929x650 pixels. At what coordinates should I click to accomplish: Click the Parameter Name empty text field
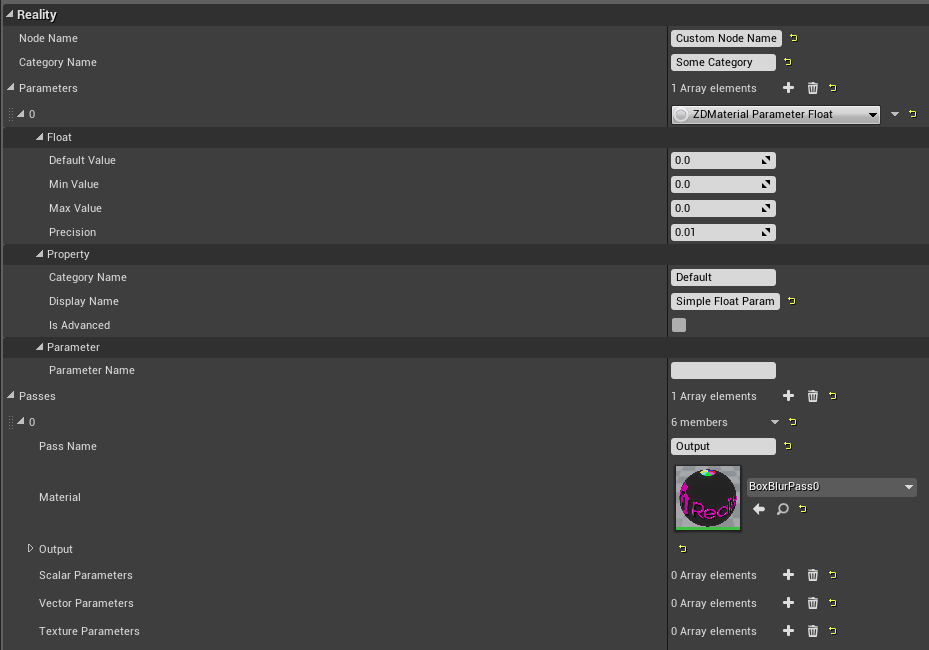[723, 370]
